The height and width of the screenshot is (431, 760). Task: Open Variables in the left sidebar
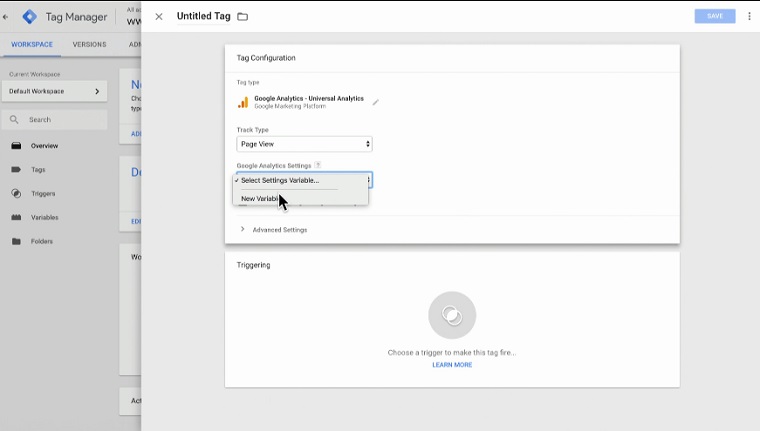coord(44,217)
